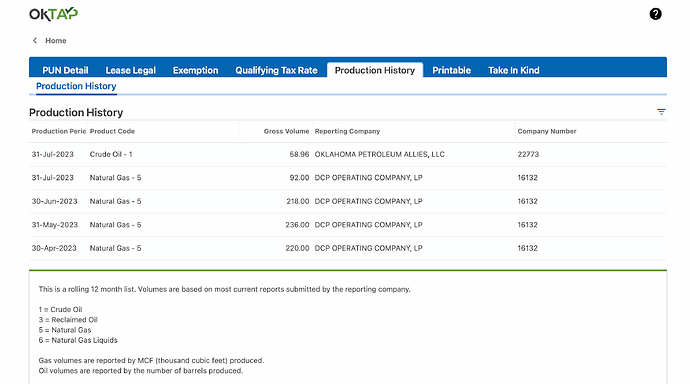Viewport: 690px width, 384px height.
Task: Open the help question mark icon
Action: [655, 14]
